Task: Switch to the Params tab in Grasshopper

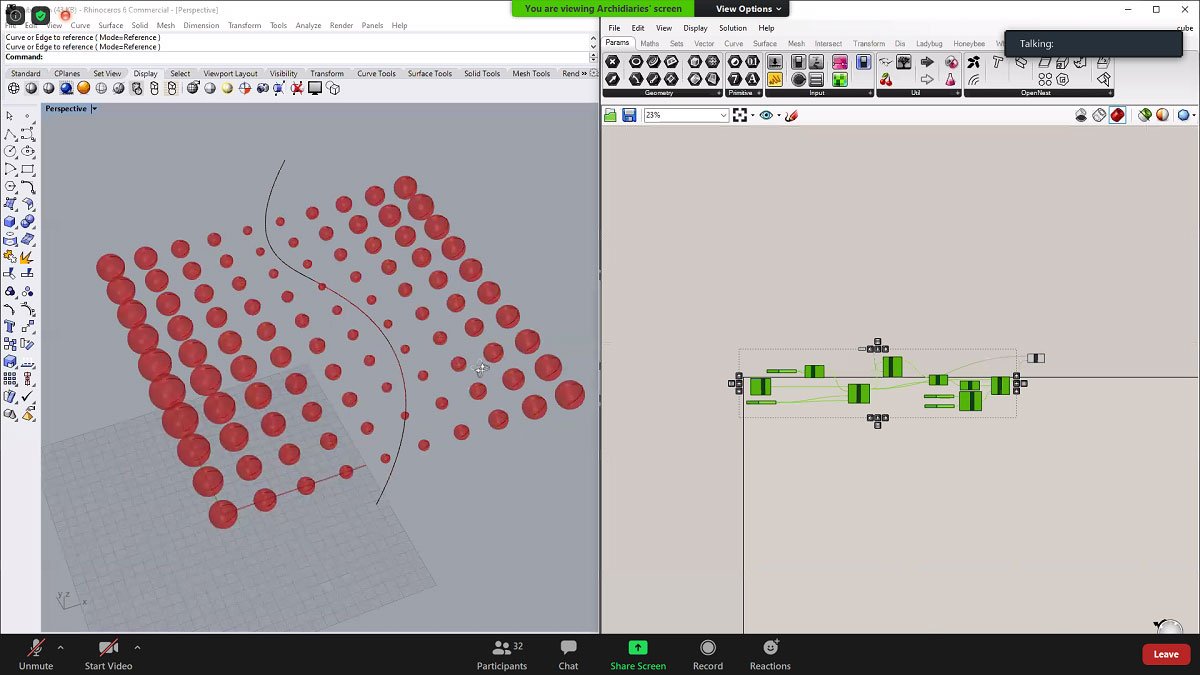Action: [x=617, y=42]
